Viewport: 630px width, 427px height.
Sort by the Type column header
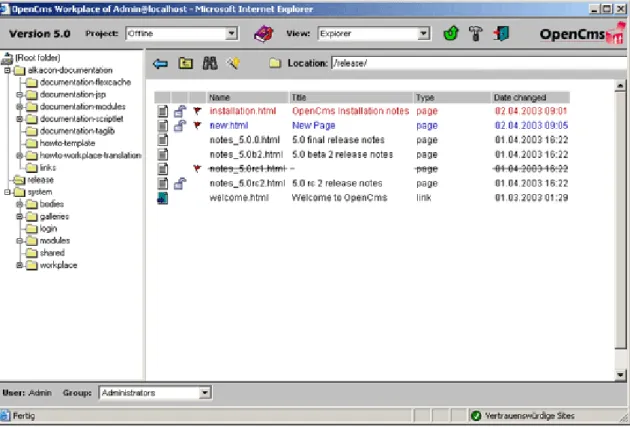point(452,97)
